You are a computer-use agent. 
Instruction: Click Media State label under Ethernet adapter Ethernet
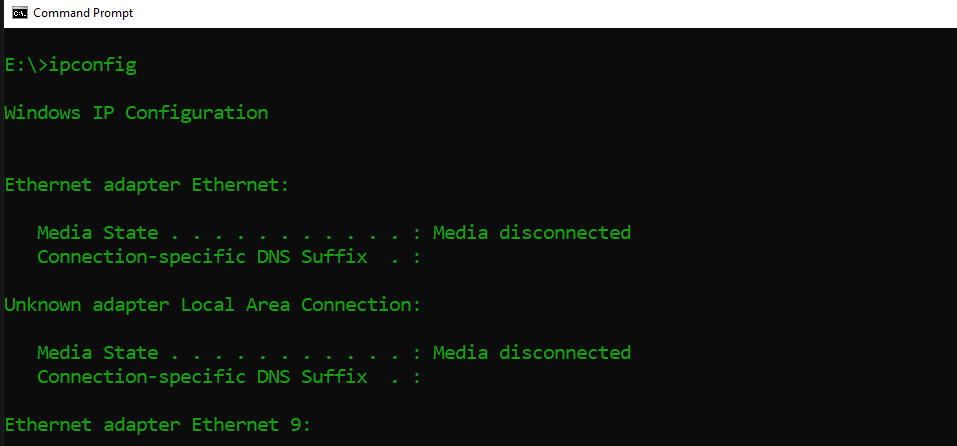pyautogui.click(x=98, y=232)
